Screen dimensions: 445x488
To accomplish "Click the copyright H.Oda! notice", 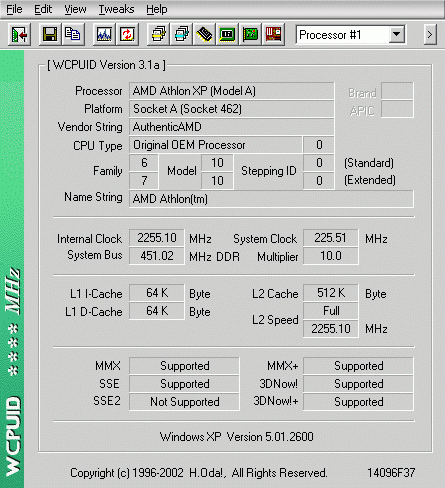I will [x=199, y=473].
